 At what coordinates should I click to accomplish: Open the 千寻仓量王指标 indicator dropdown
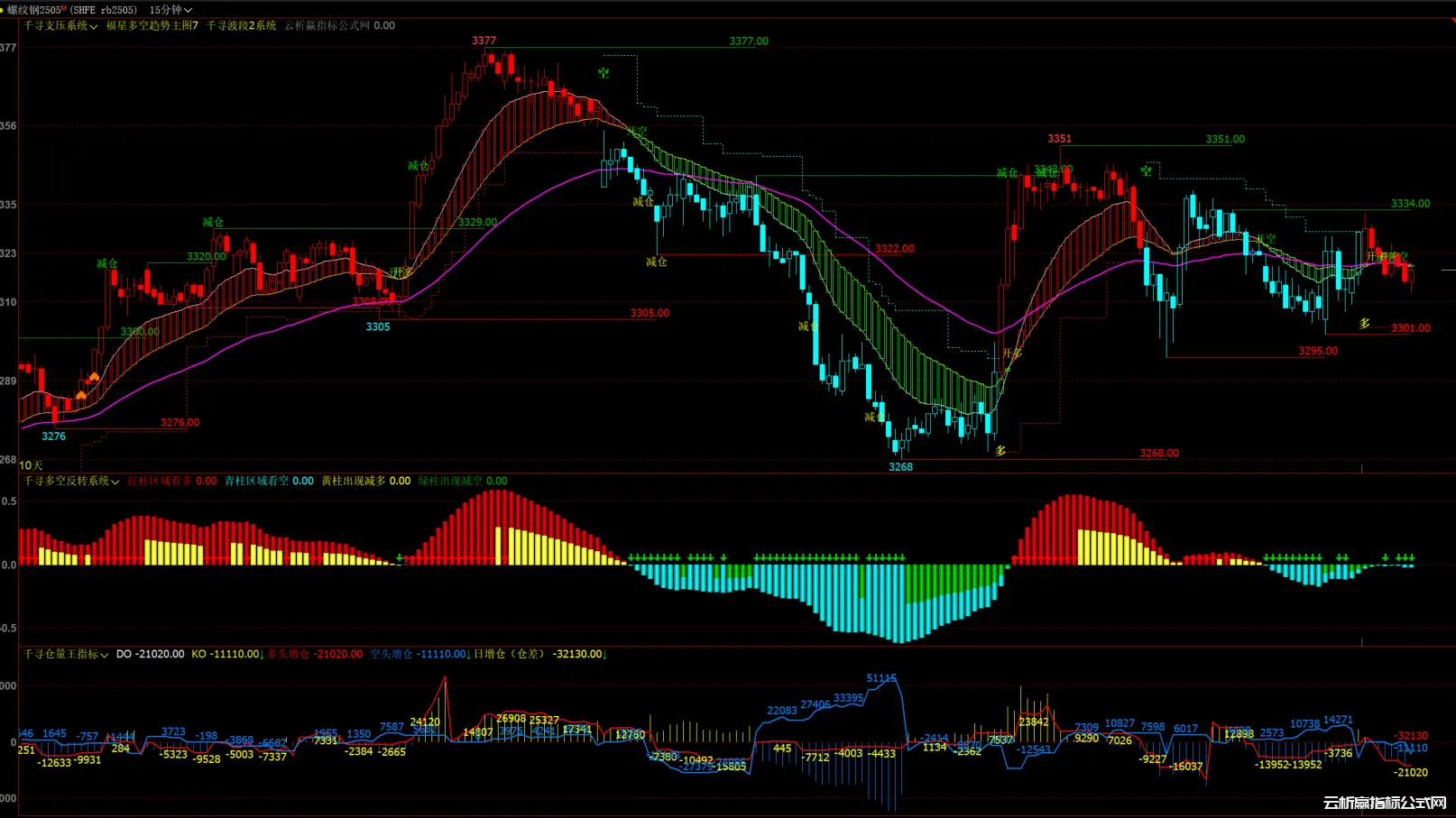(x=66, y=655)
